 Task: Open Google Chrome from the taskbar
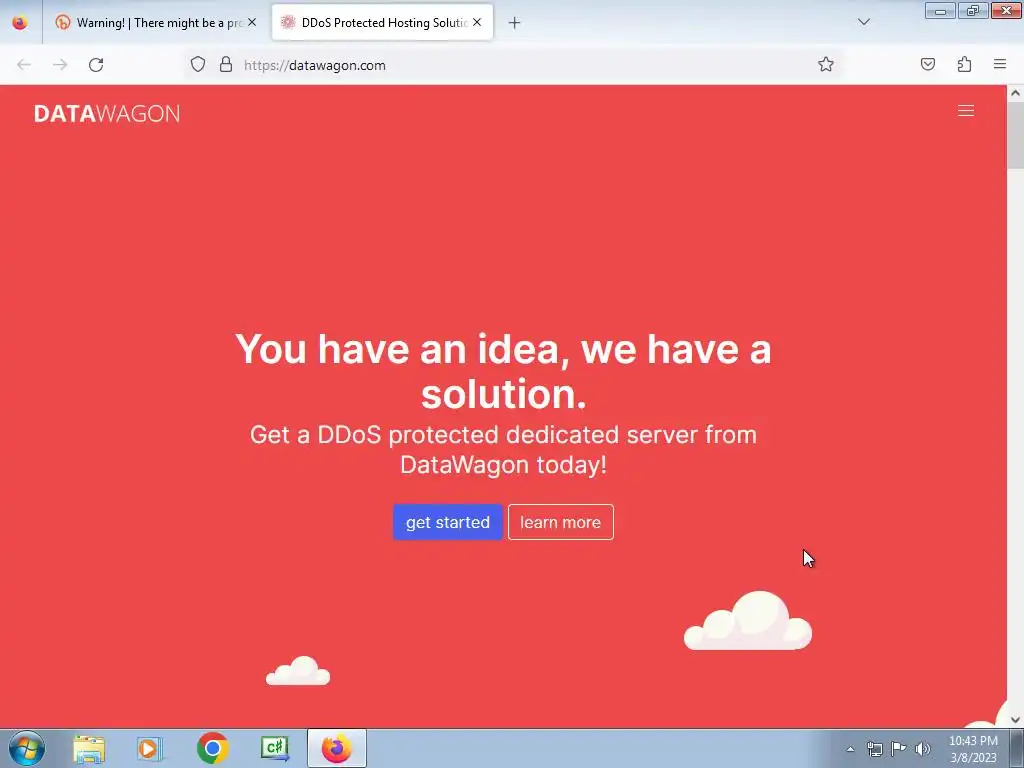[212, 749]
